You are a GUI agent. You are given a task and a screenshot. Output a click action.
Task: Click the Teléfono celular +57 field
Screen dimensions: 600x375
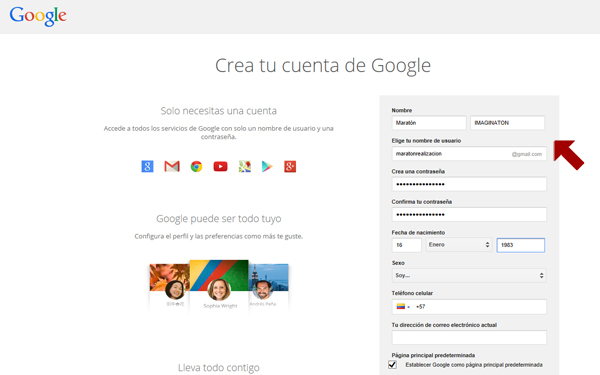469,307
